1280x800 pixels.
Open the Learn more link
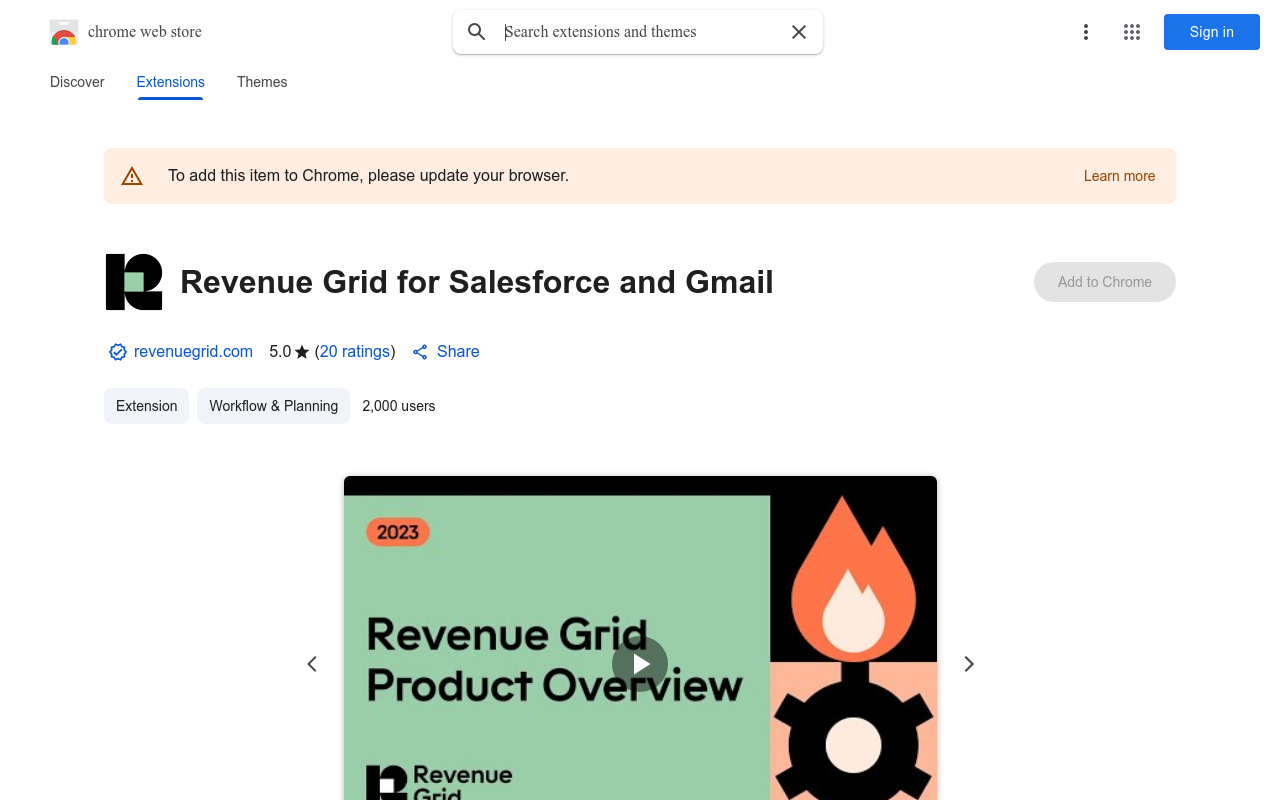click(1119, 176)
